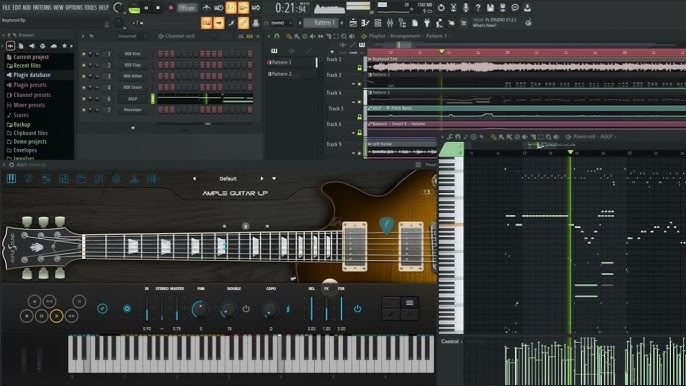The image size is (686, 386).
Task: Click the transport pause button
Action: tap(146, 8)
